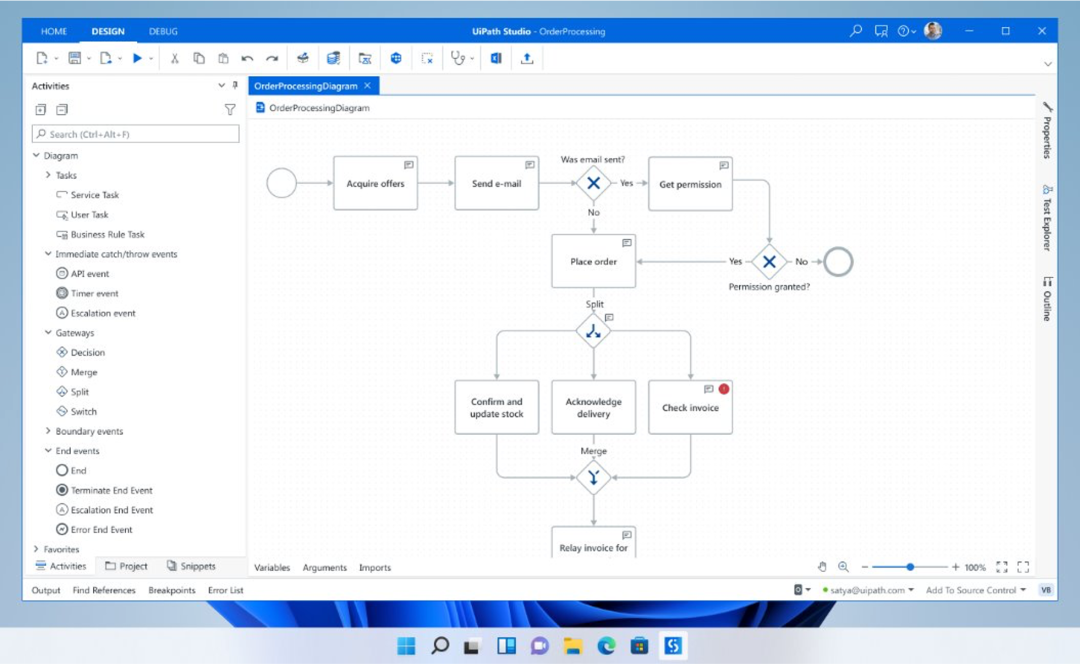Click the Export to Excel icon
This screenshot has width=1080, height=665.
[495, 59]
